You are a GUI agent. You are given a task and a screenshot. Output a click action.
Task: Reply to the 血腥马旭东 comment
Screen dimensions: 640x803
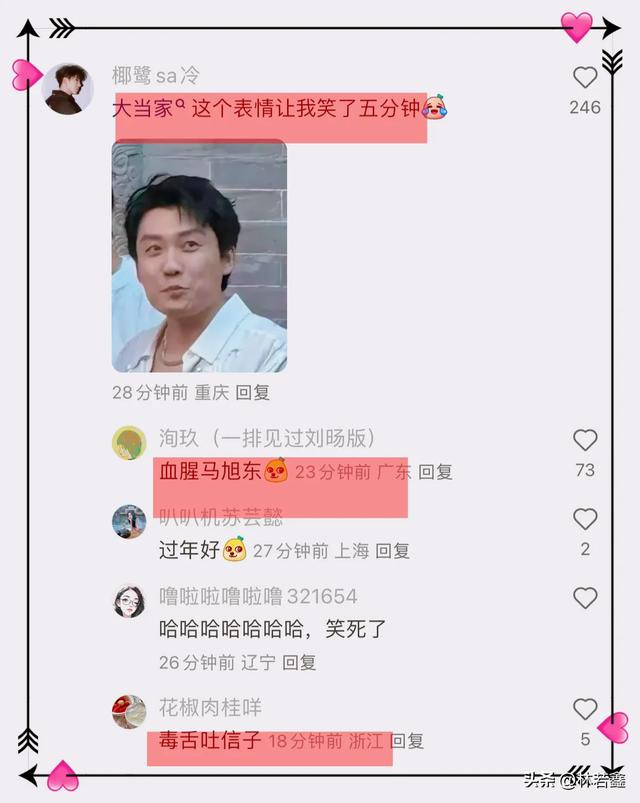tap(435, 472)
